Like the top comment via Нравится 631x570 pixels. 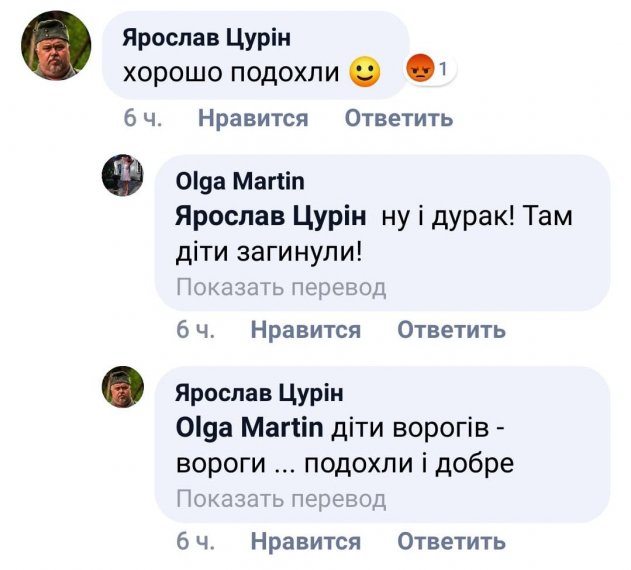(253, 118)
